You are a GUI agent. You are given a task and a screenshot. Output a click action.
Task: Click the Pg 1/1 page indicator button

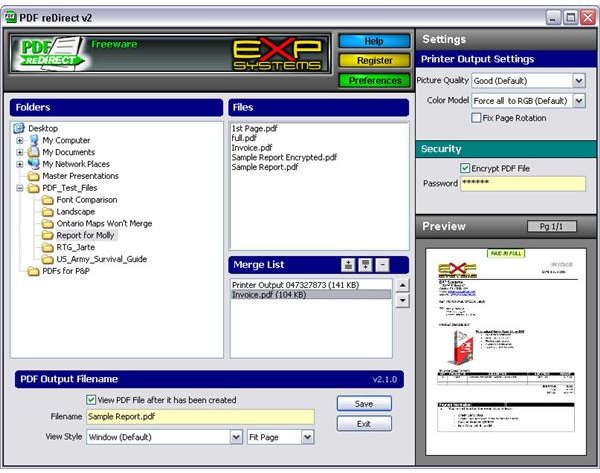[551, 227]
